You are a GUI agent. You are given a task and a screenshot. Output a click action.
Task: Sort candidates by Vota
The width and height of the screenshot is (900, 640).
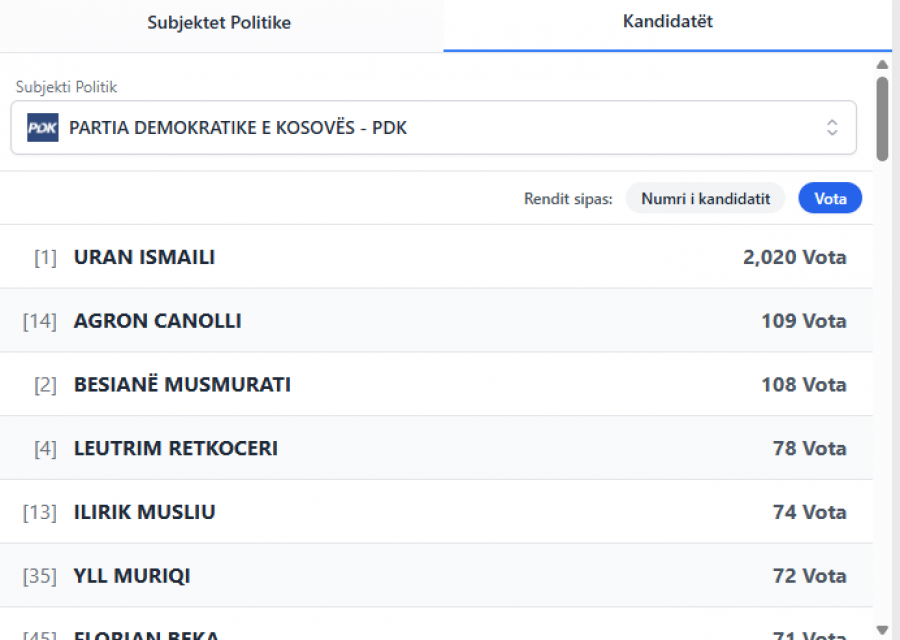click(830, 198)
